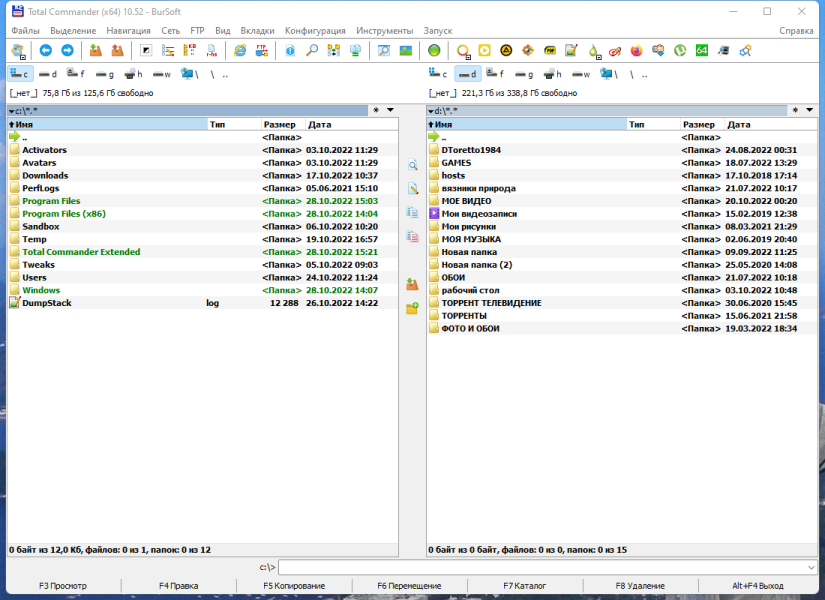Open the synchronize directories toolbar icon

(x=334, y=51)
